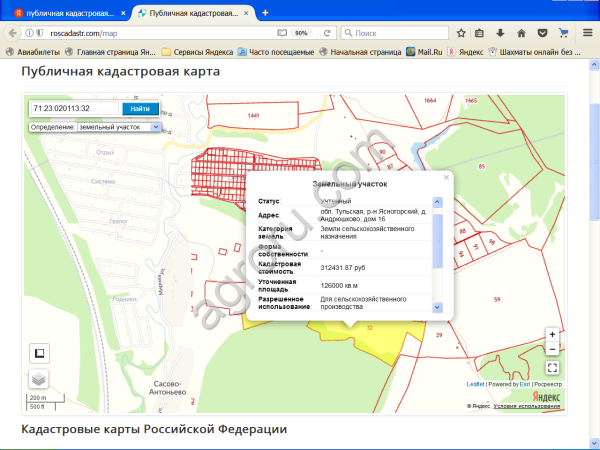Bookmark this page with the star icon
The width and height of the screenshot is (600, 450).
(461, 33)
